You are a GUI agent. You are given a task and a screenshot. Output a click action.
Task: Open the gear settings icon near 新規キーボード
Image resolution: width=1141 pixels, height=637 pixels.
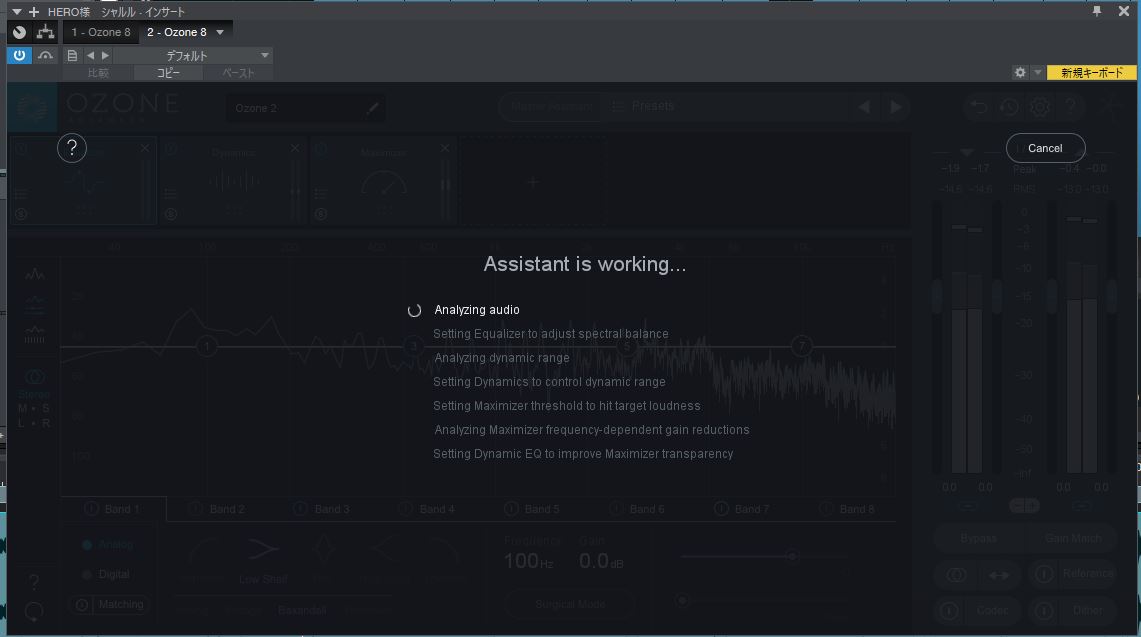(x=1020, y=72)
